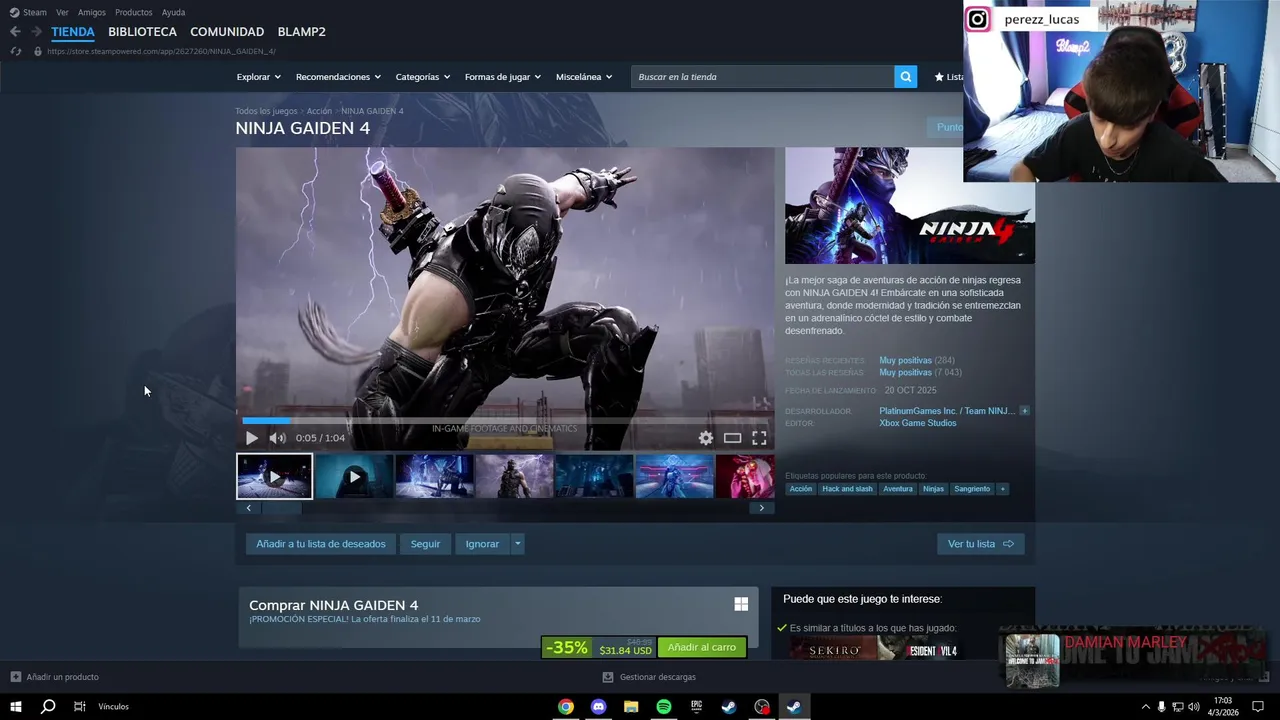Click the 'Seguir' button
Image resolution: width=1280 pixels, height=720 pixels.
[425, 544]
